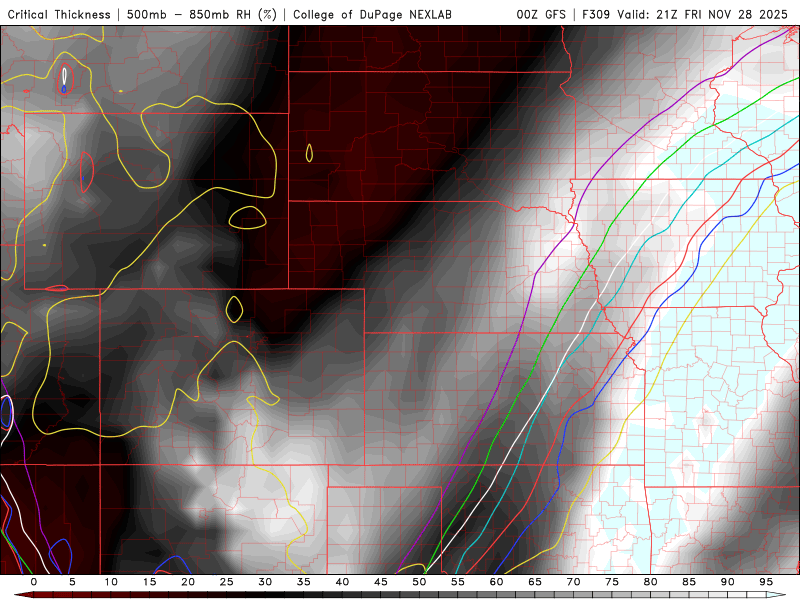The width and height of the screenshot is (800, 600).
Task: Click the '50' color scale label
Action: (x=419, y=582)
